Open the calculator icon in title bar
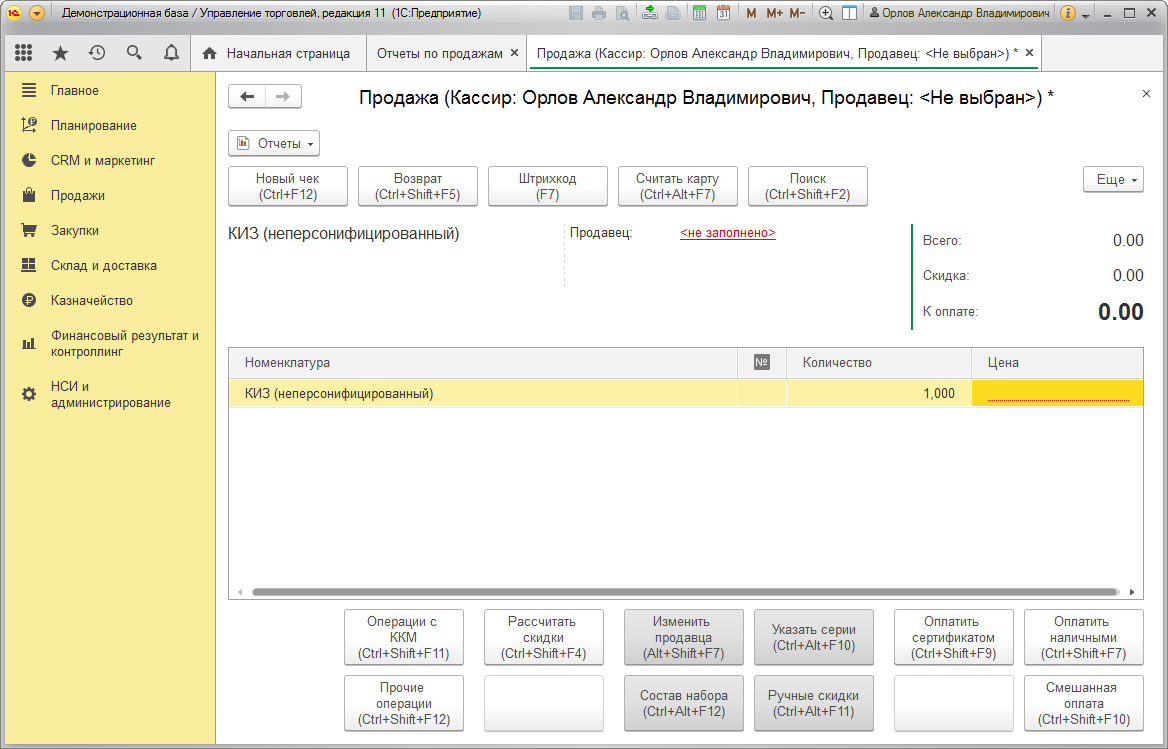The width and height of the screenshot is (1168, 749). pyautogui.click(x=699, y=13)
